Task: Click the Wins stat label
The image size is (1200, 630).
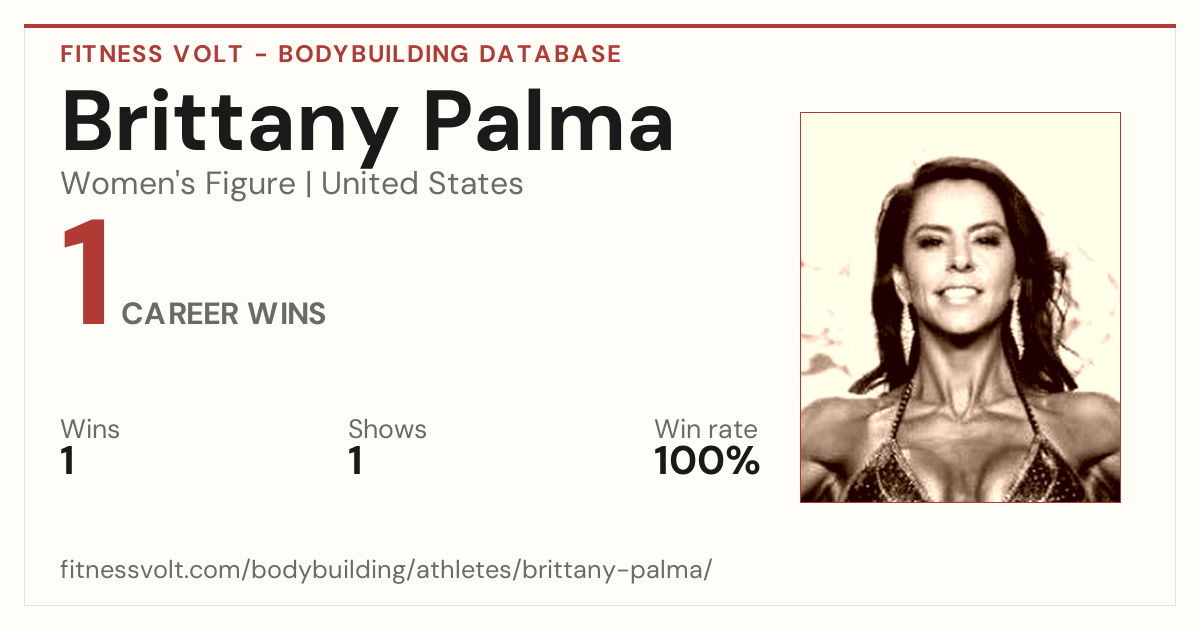Action: point(90,430)
